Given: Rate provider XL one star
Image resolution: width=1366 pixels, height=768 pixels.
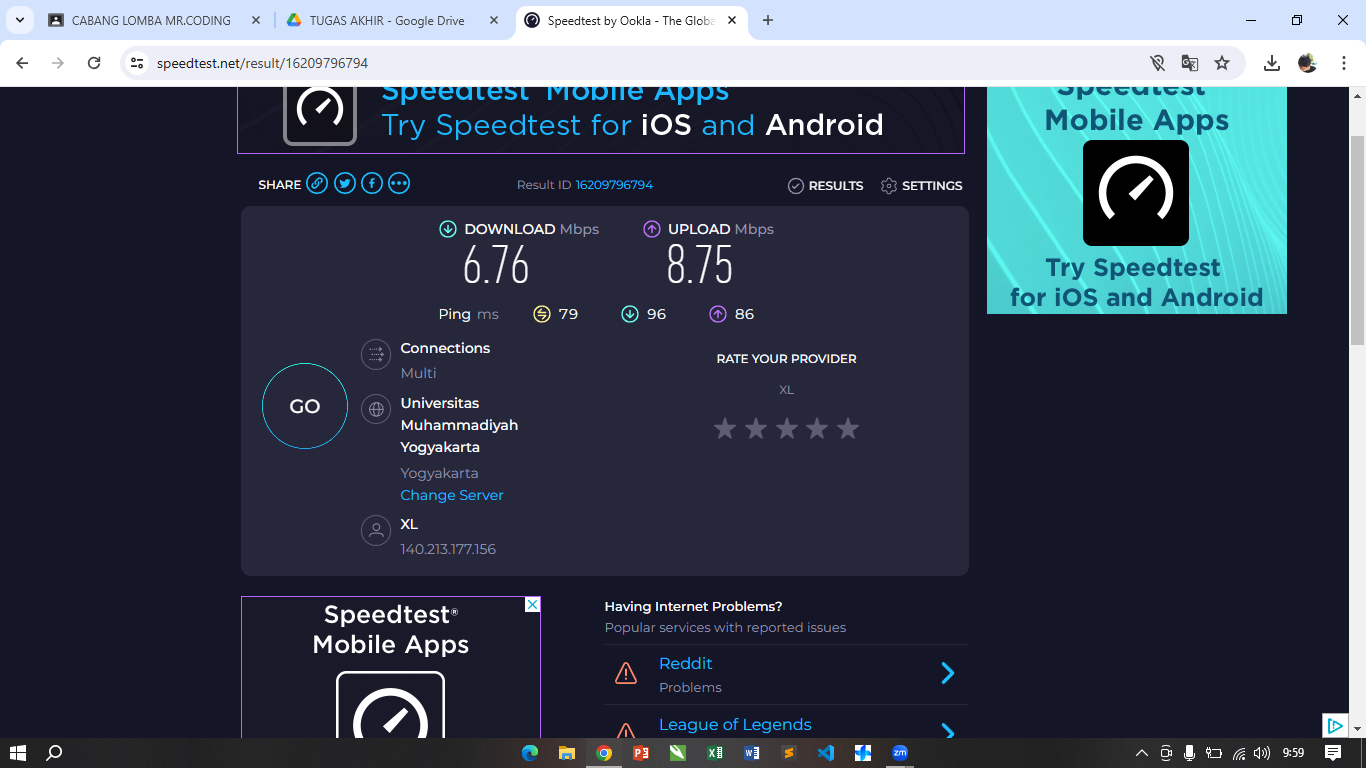Looking at the screenshot, I should [x=725, y=429].
